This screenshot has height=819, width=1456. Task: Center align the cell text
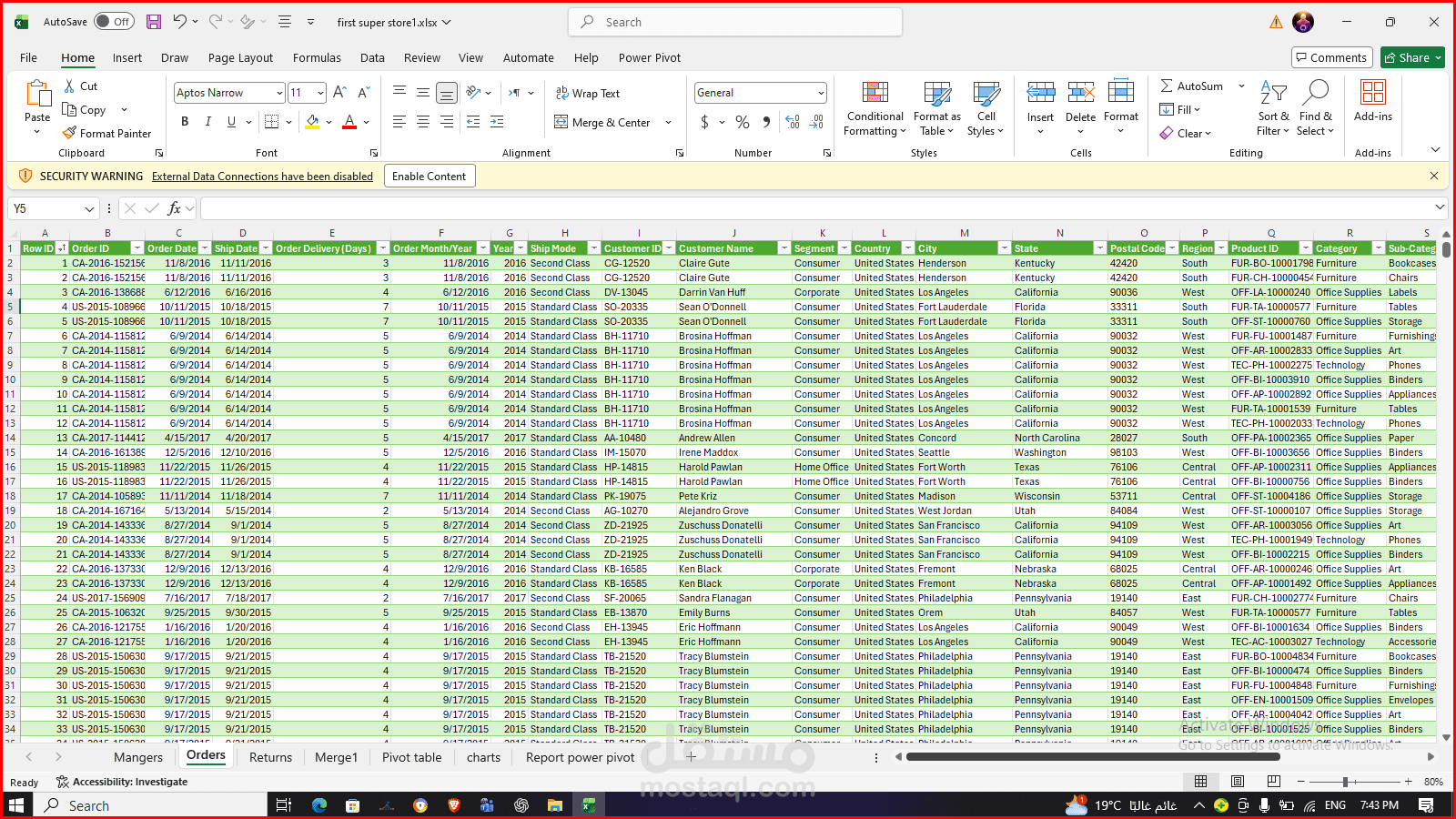tap(423, 122)
